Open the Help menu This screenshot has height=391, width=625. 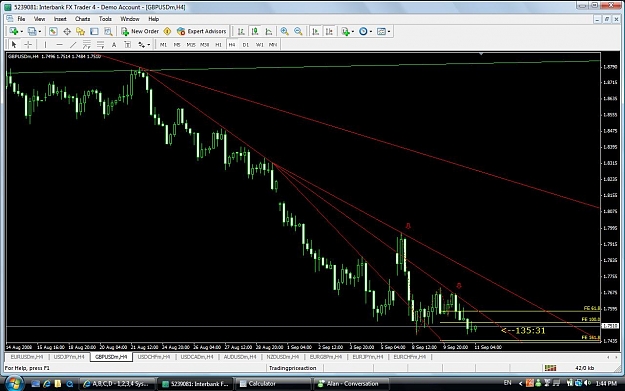[153, 19]
